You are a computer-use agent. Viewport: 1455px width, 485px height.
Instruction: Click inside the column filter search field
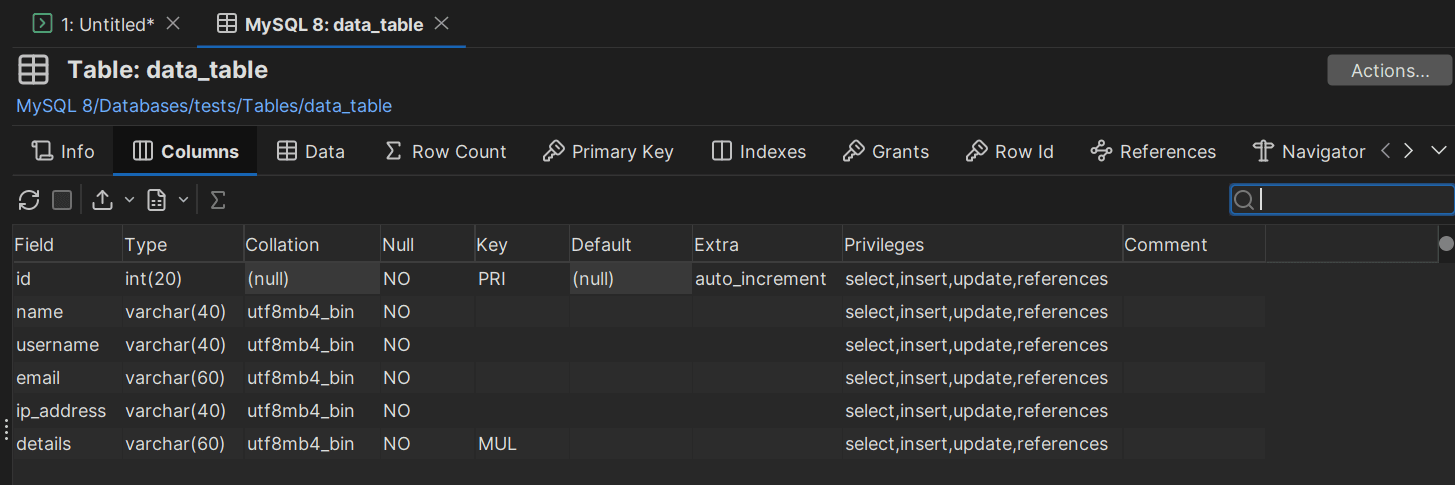click(1350, 200)
